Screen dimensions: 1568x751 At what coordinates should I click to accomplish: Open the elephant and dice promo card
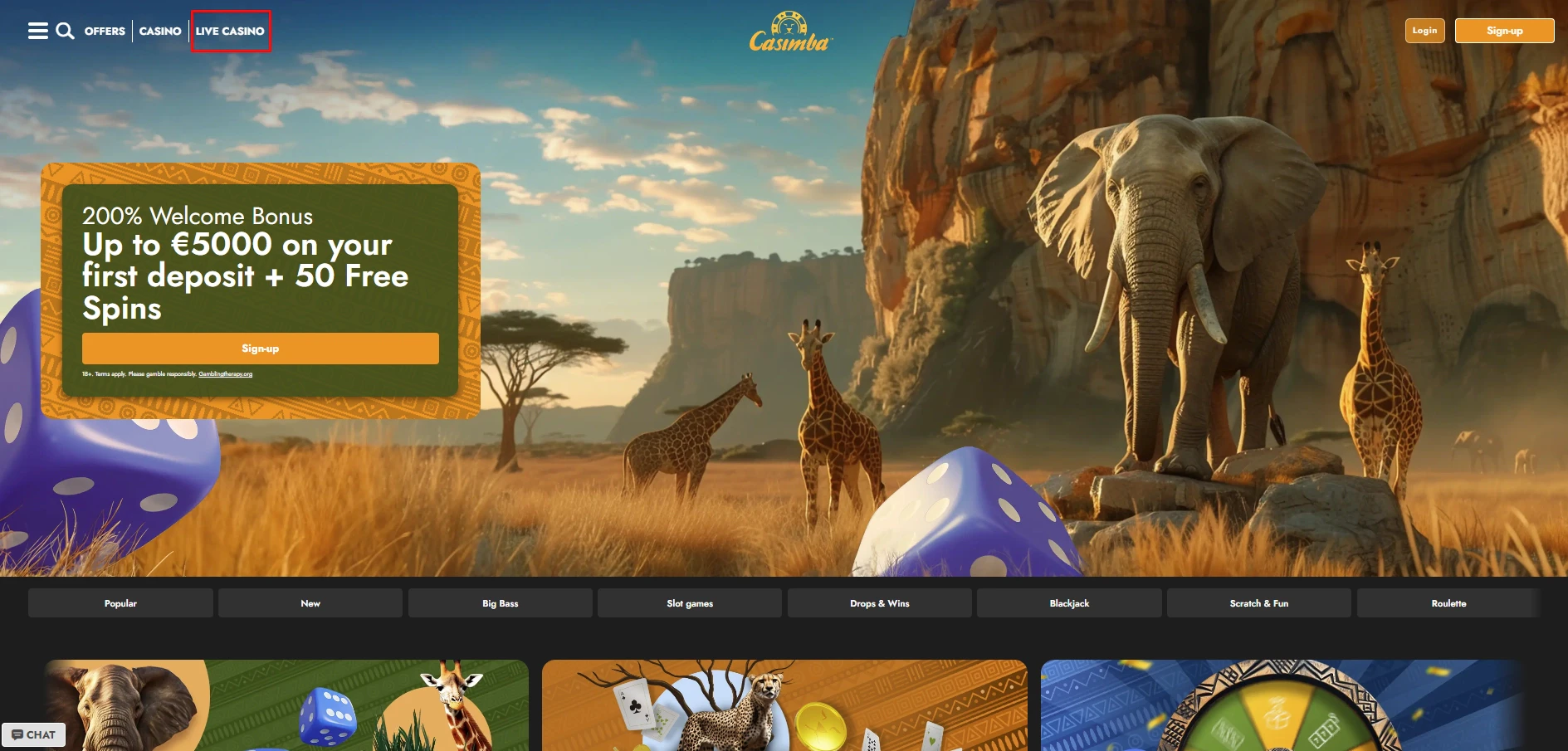(x=286, y=705)
